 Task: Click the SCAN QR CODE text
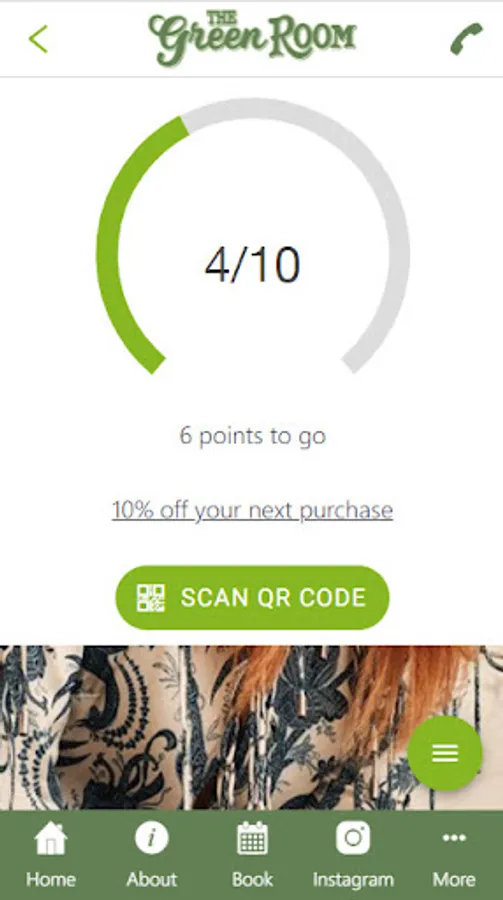[x=273, y=598]
